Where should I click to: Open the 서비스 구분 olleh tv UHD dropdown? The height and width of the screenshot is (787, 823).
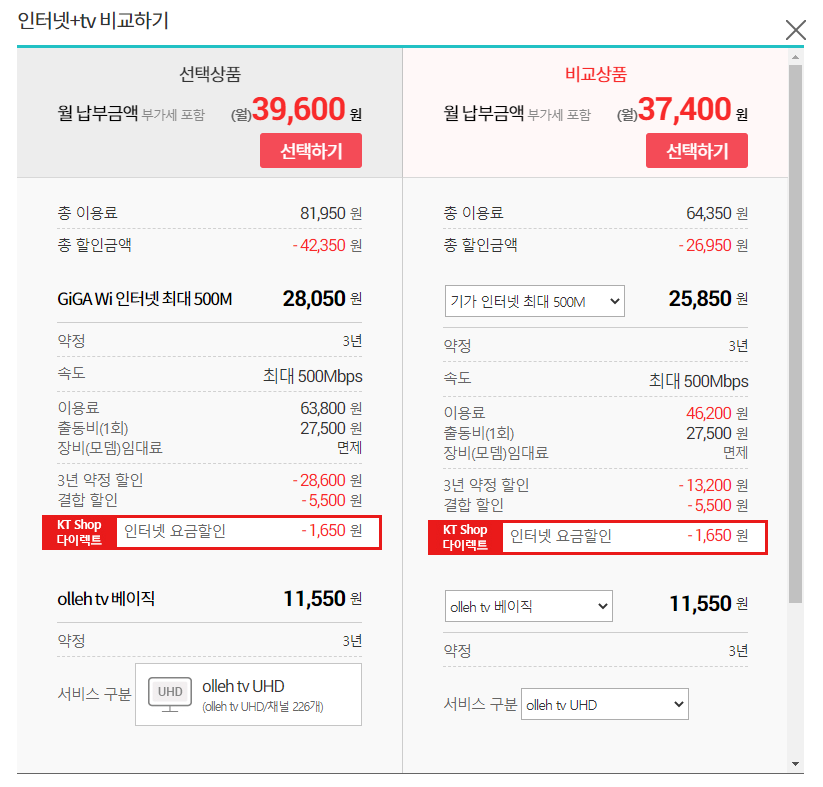605,705
